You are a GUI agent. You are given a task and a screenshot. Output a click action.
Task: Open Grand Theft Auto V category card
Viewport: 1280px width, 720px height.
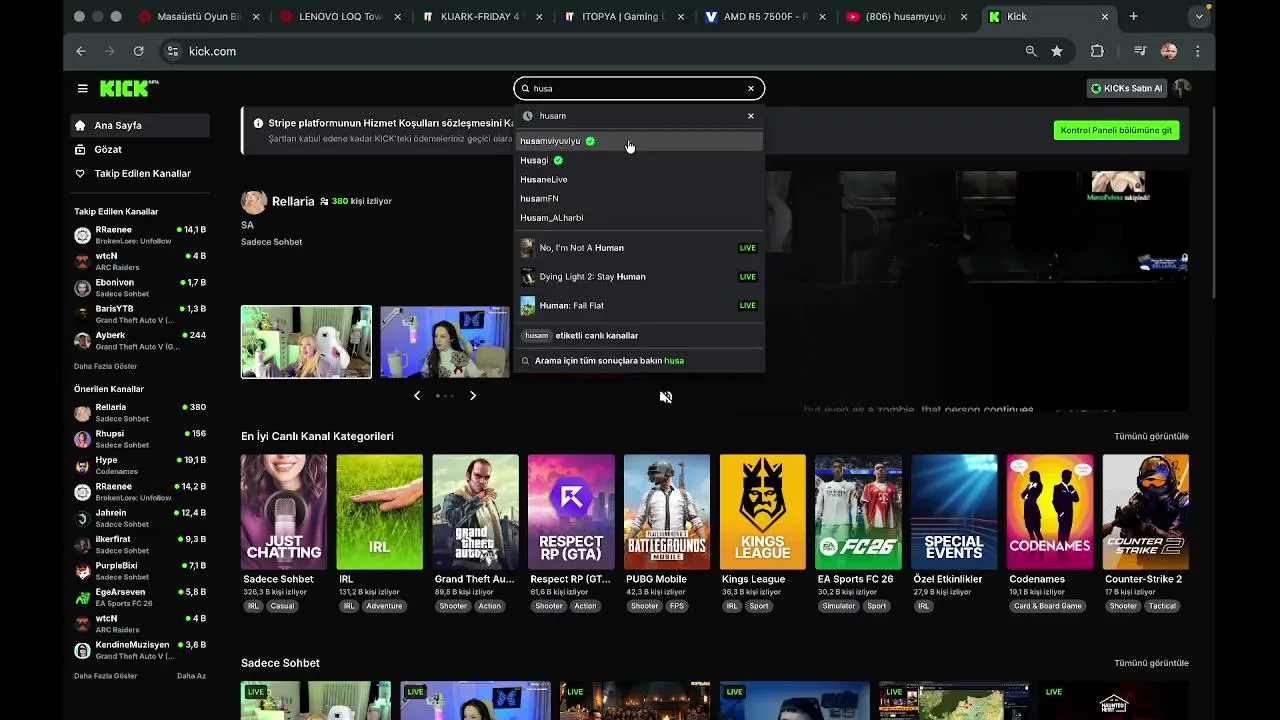point(475,512)
